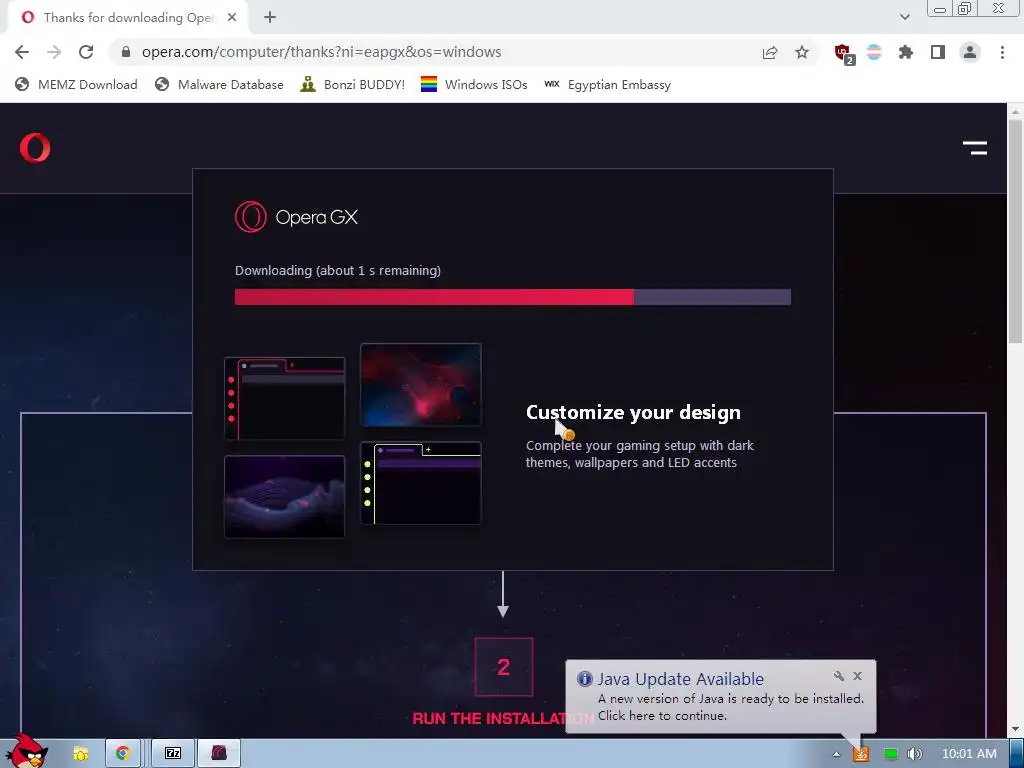Click the red sidebar theme thumbnail
The height and width of the screenshot is (768, 1024).
[x=285, y=399]
